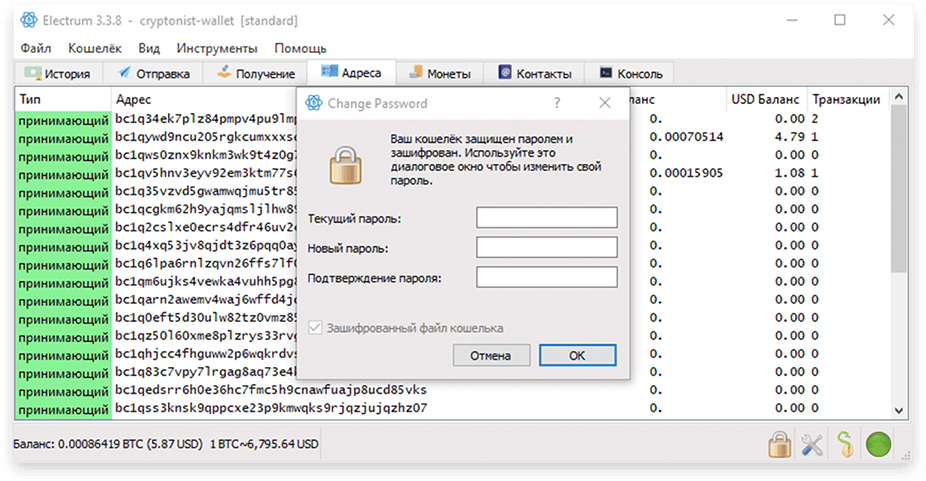The width and height of the screenshot is (926, 481).
Task: Select the Адреса tab
Action: pos(351,72)
